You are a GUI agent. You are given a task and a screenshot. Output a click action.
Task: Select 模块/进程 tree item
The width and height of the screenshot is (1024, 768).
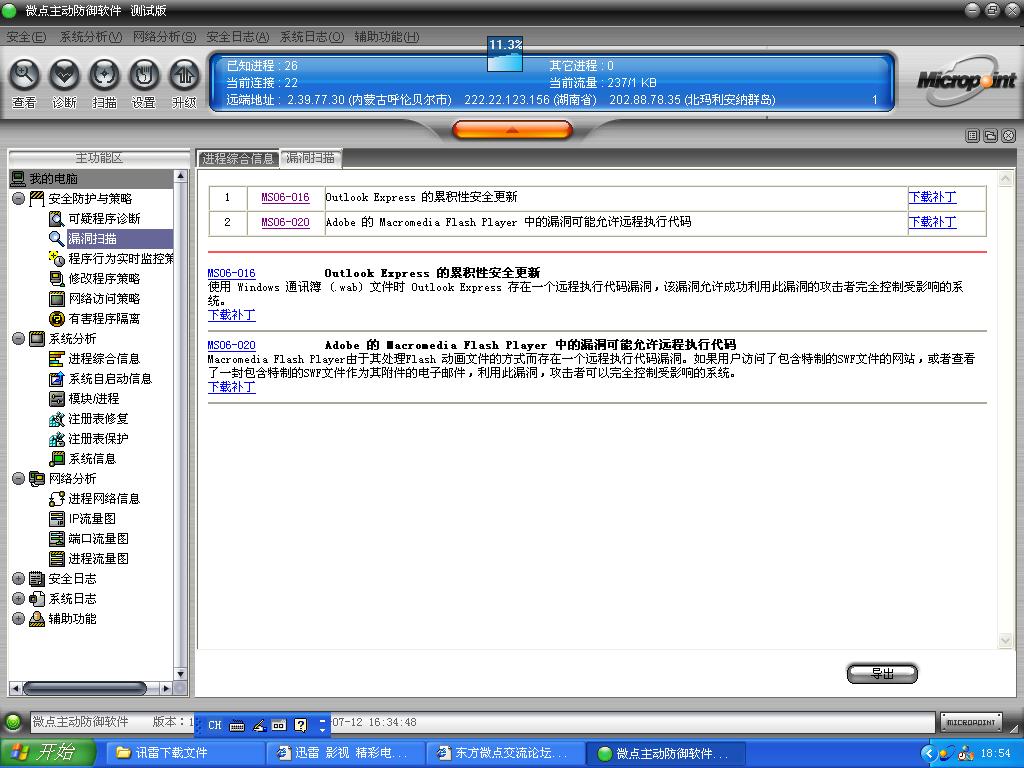[85, 399]
